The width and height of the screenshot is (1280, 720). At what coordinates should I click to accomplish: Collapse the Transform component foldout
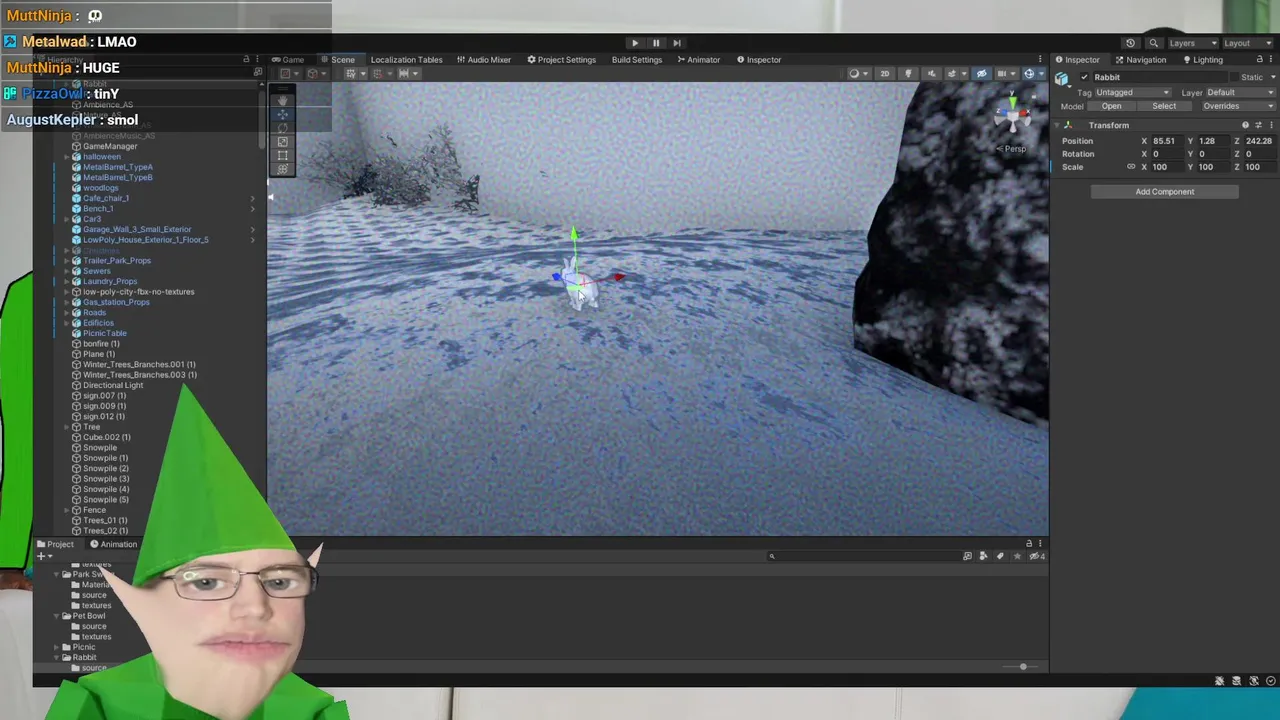point(1057,126)
